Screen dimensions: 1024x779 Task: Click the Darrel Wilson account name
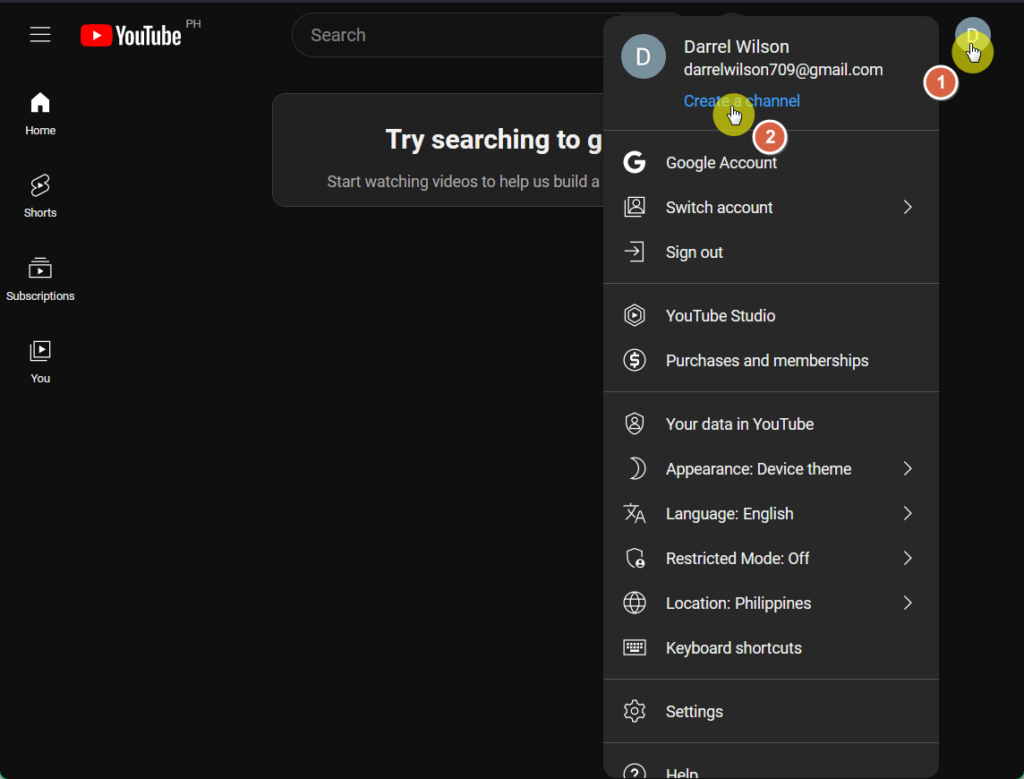click(x=736, y=47)
